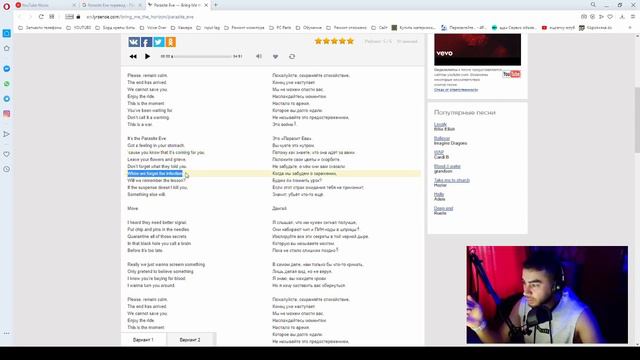The width and height of the screenshot is (640, 360).
Task: Focus the address bar URL field
Action: pos(140,17)
